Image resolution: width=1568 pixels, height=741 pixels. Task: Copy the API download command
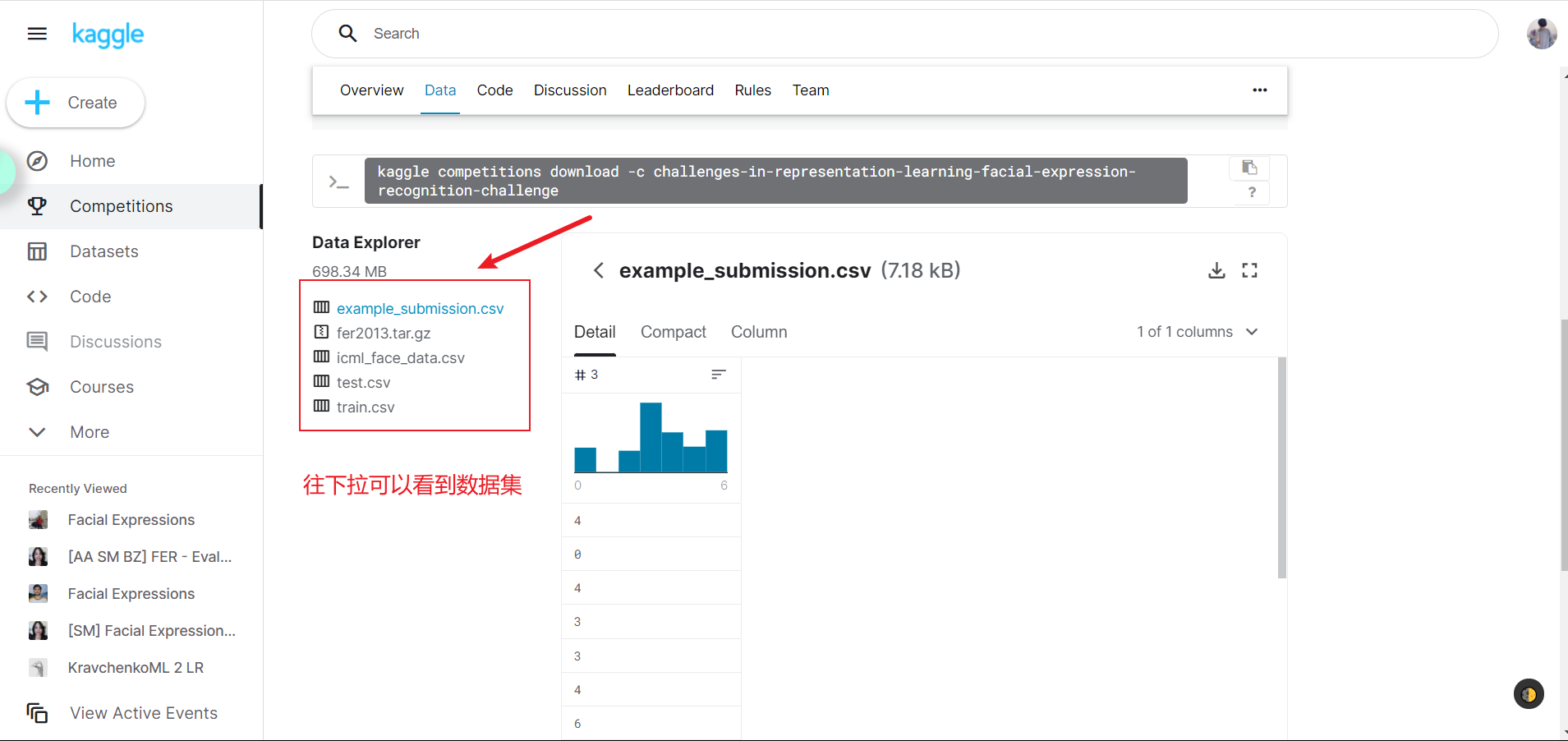tap(1249, 168)
